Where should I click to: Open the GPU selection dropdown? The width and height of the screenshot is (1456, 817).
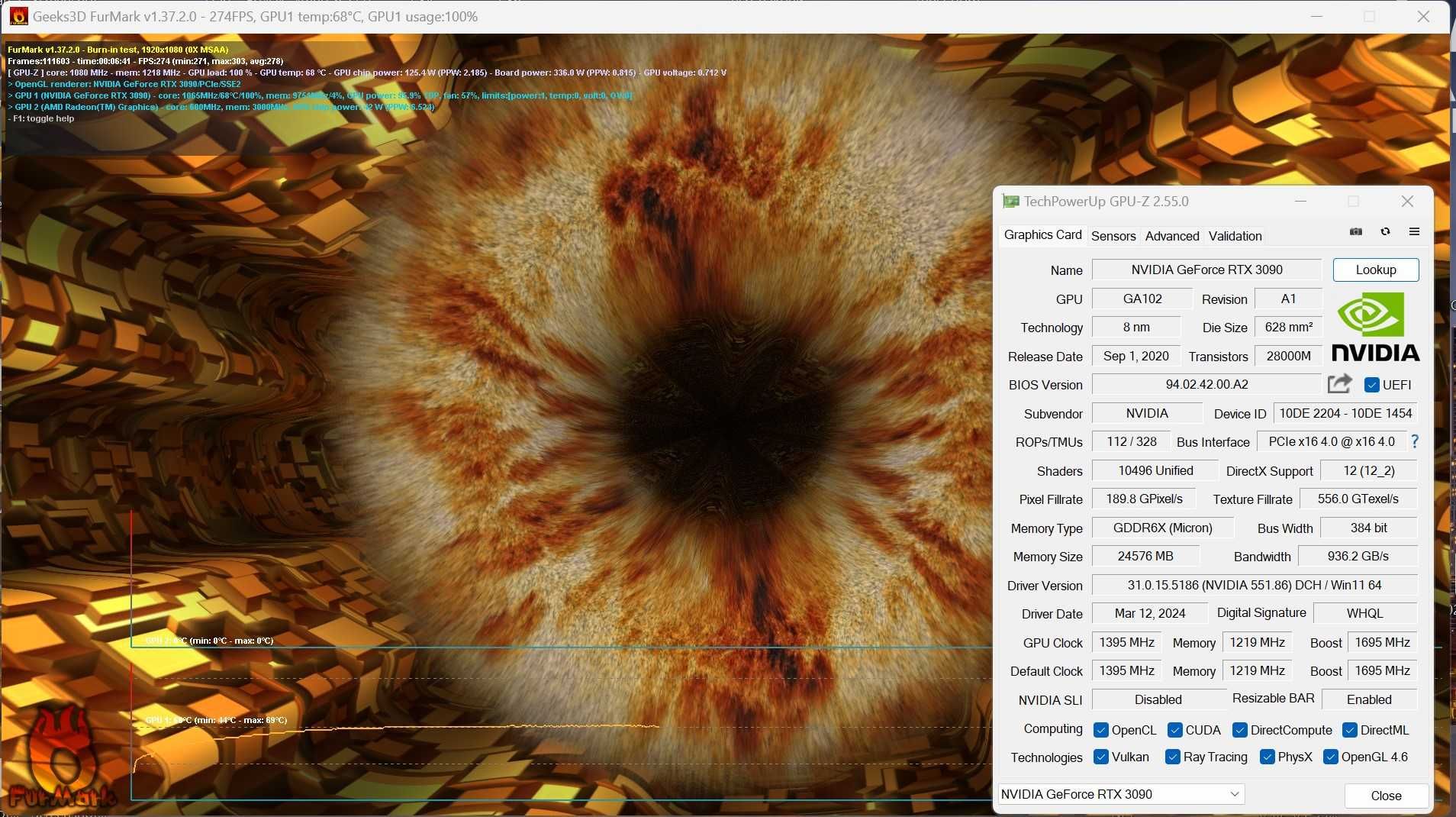click(x=1122, y=794)
